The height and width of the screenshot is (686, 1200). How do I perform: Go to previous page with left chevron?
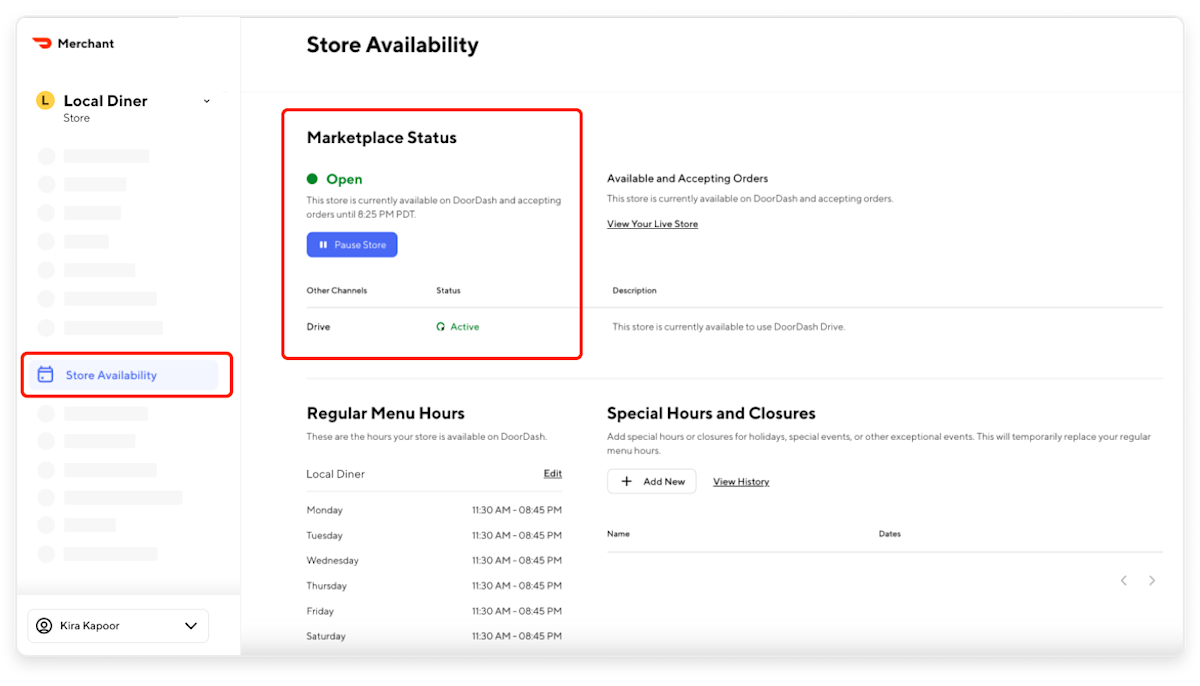[x=1124, y=581]
